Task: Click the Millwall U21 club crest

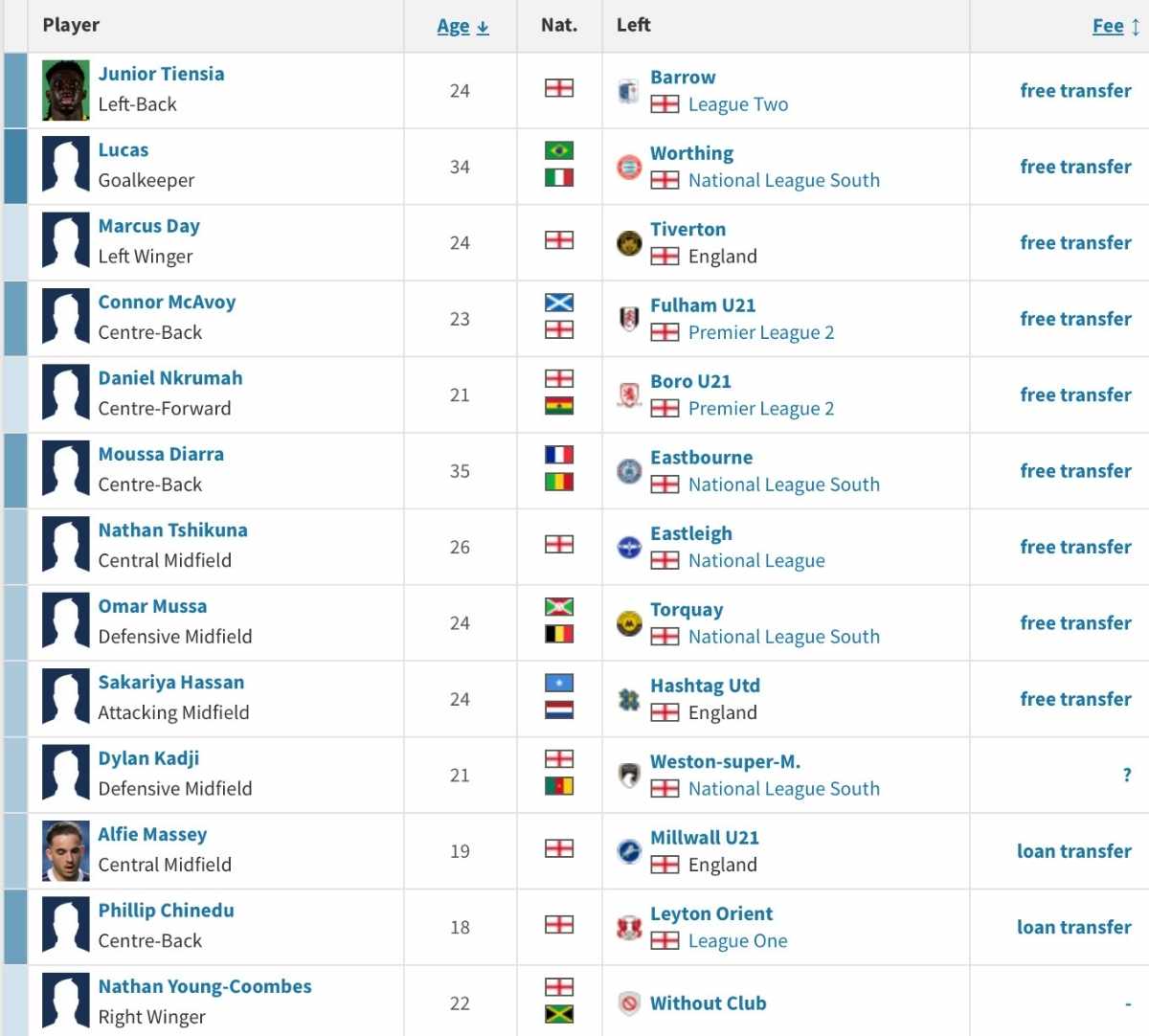Action: click(x=629, y=851)
